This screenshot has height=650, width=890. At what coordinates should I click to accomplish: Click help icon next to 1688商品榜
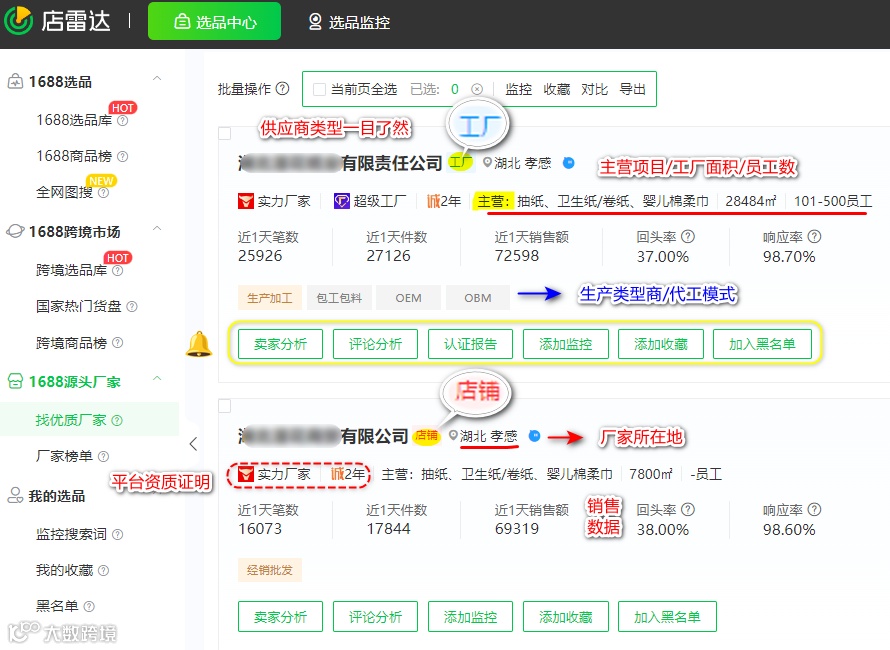(x=123, y=157)
